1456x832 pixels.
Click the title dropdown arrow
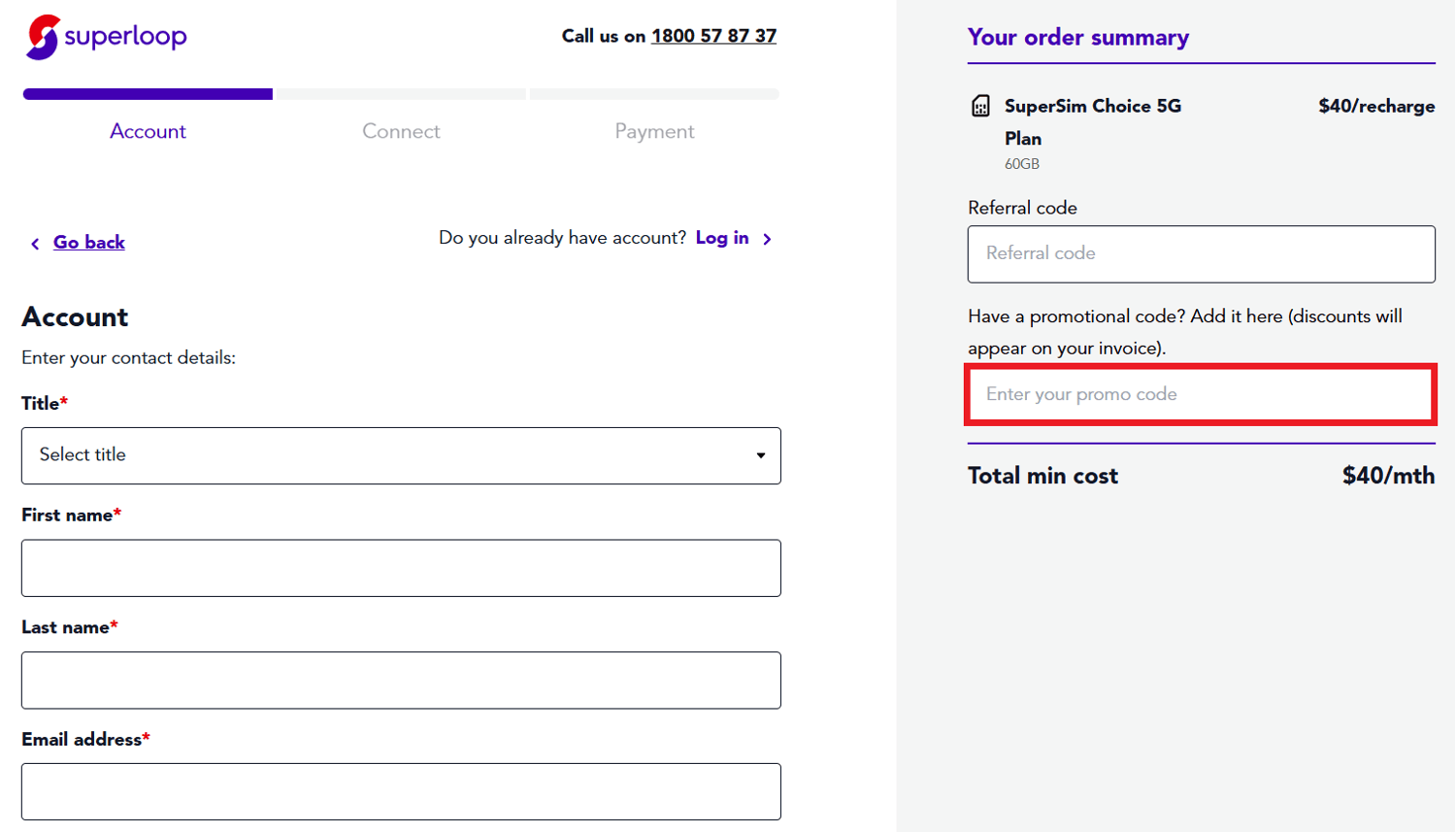tap(761, 455)
